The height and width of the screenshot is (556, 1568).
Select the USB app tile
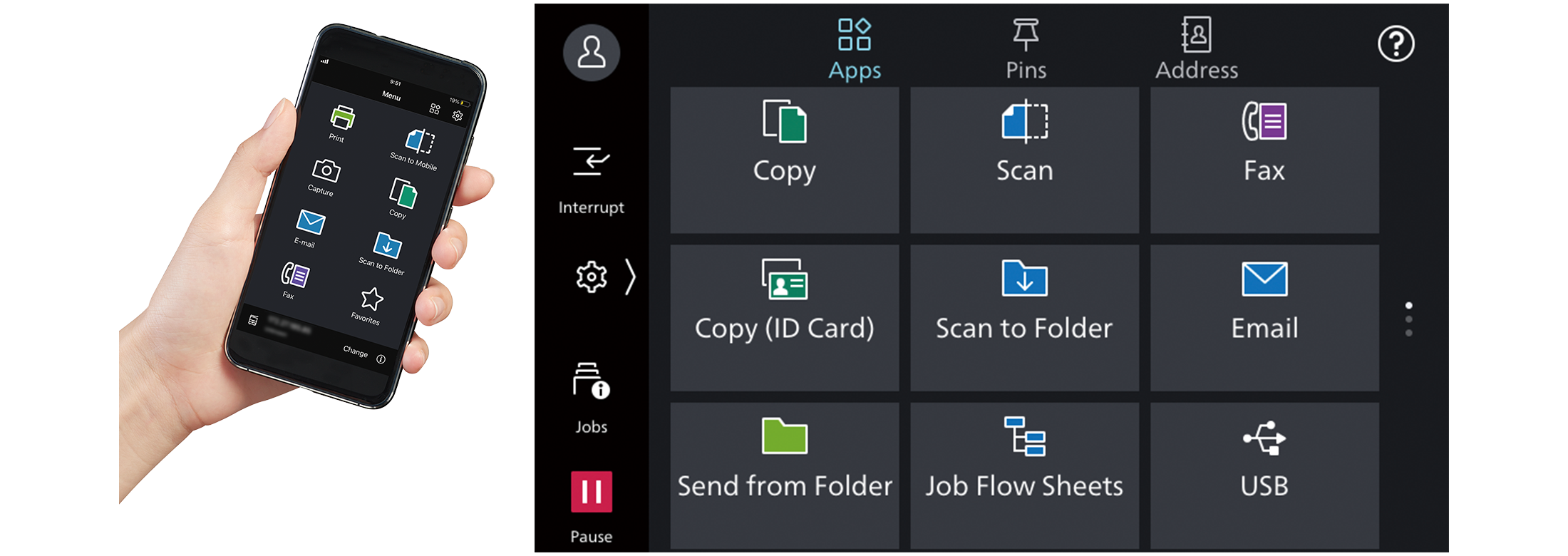[1264, 475]
